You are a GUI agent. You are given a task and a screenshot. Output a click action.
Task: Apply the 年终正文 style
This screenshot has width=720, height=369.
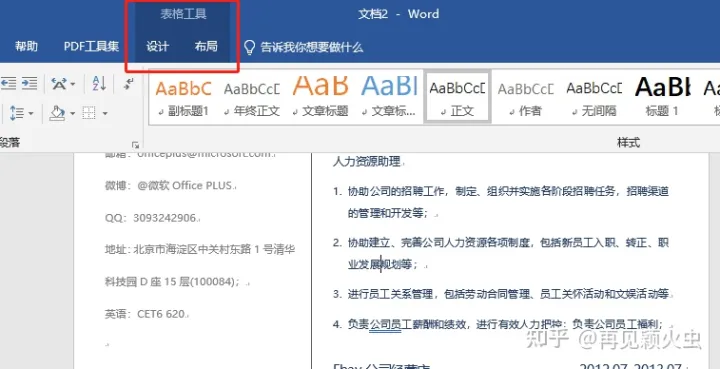(x=252, y=97)
